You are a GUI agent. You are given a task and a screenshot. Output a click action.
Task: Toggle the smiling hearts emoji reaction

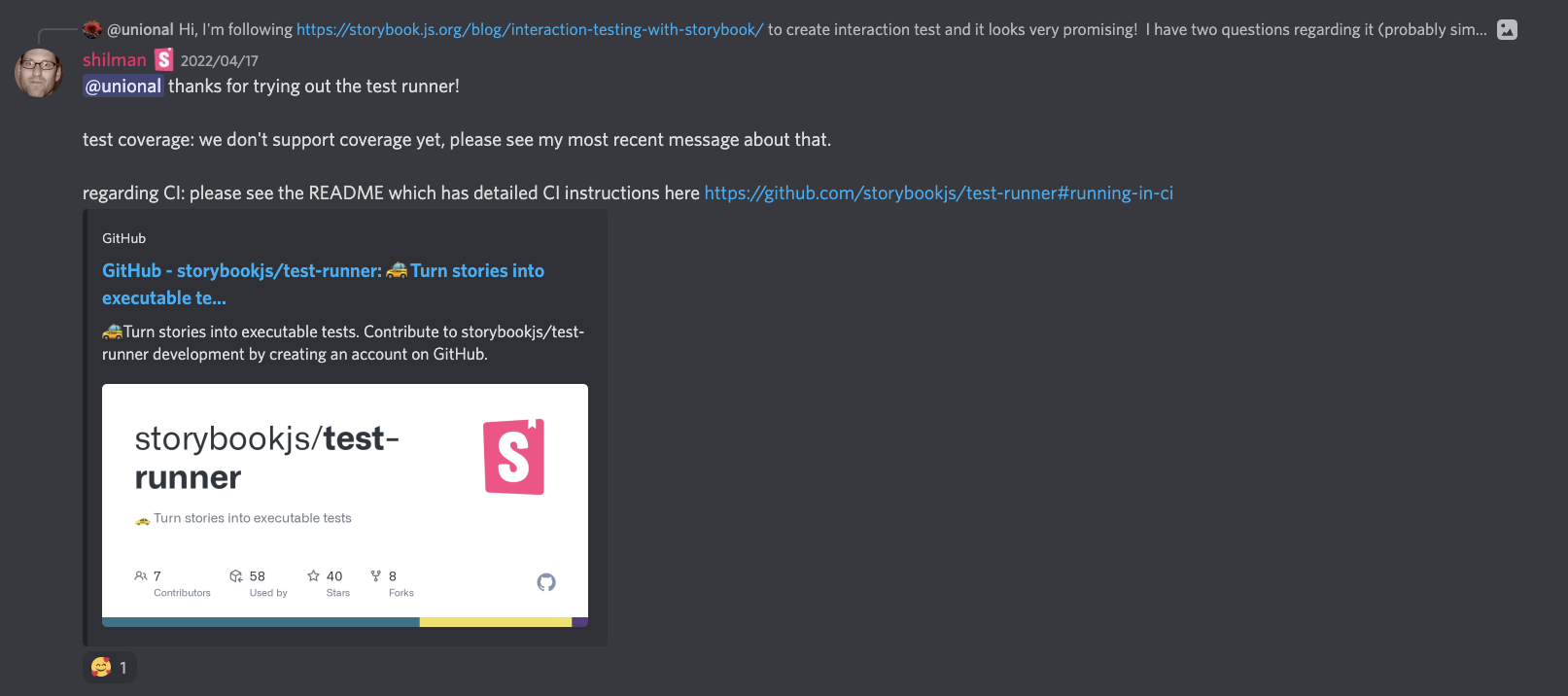pyautogui.click(x=110, y=667)
